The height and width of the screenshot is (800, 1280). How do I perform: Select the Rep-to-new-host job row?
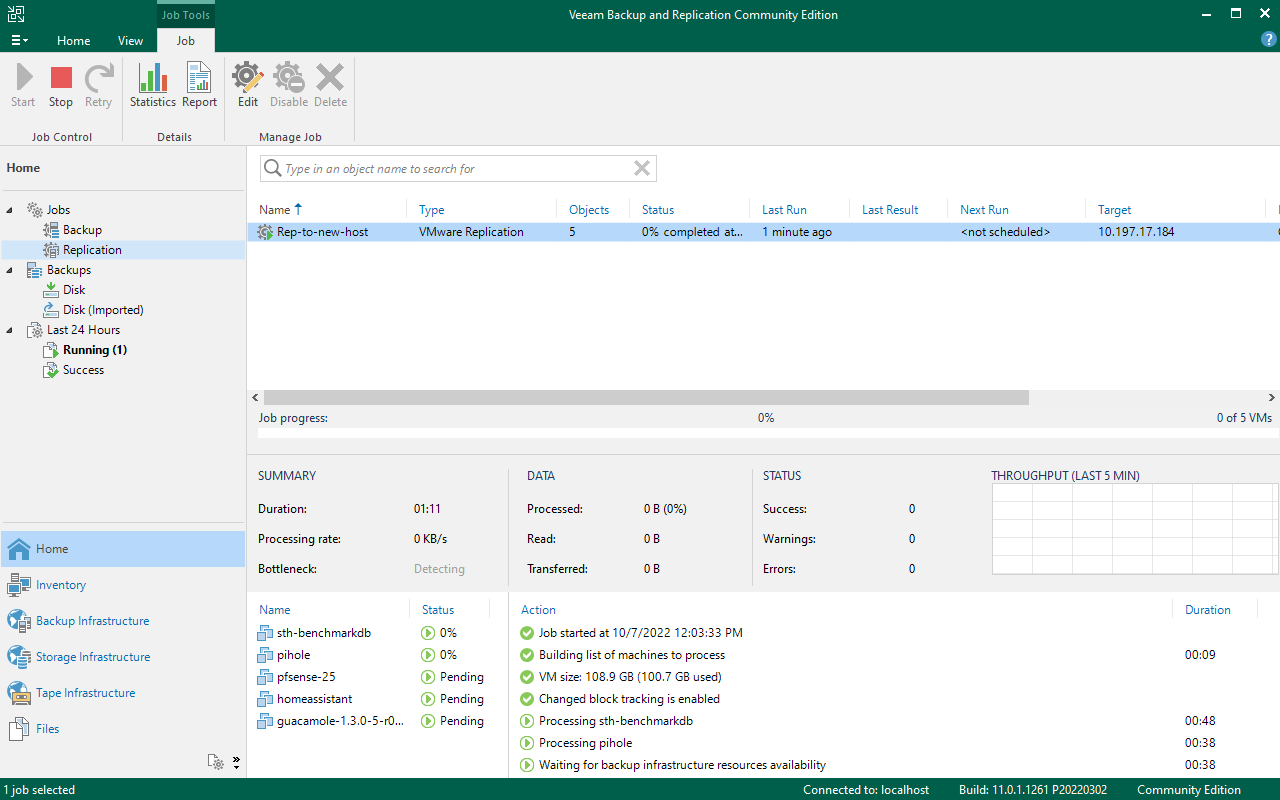click(x=322, y=232)
